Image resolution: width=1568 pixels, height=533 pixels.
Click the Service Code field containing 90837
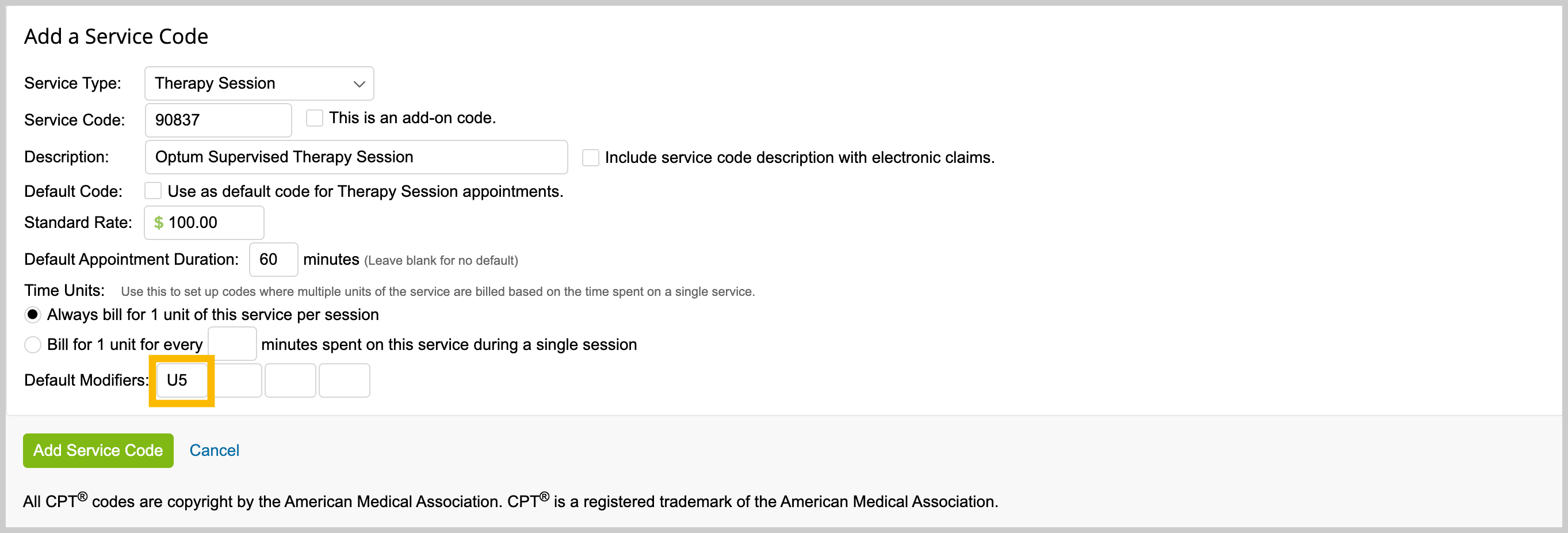pos(218,120)
